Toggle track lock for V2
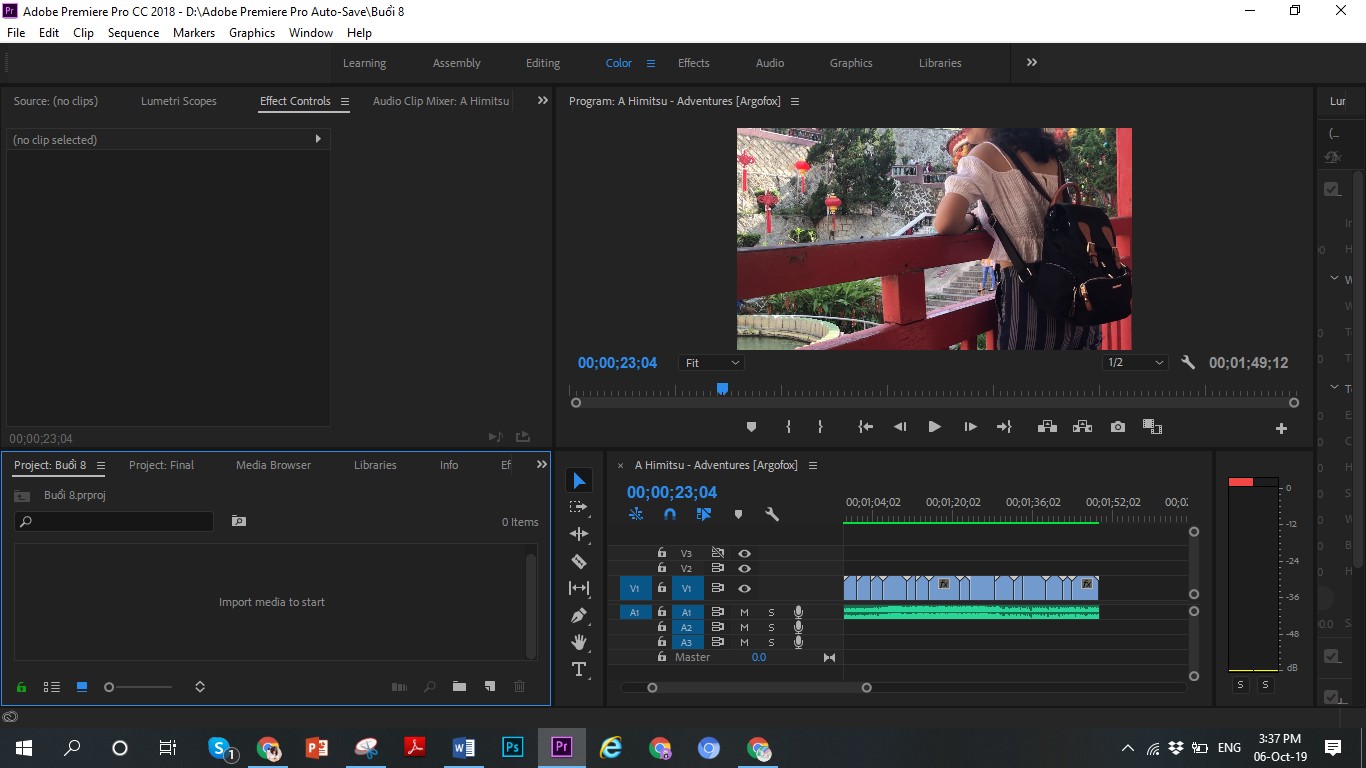Viewport: 1366px width, 768px height. click(661, 568)
